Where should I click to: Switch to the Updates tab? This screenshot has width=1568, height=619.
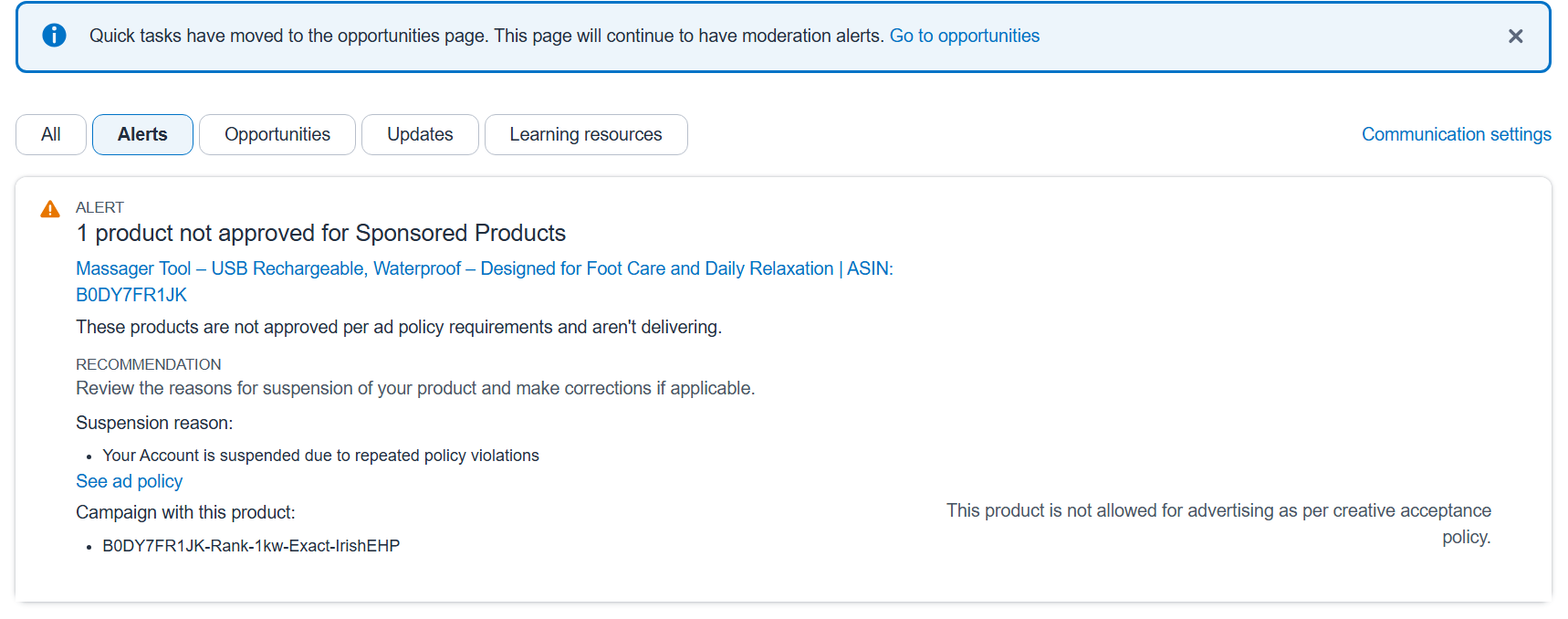pos(420,134)
